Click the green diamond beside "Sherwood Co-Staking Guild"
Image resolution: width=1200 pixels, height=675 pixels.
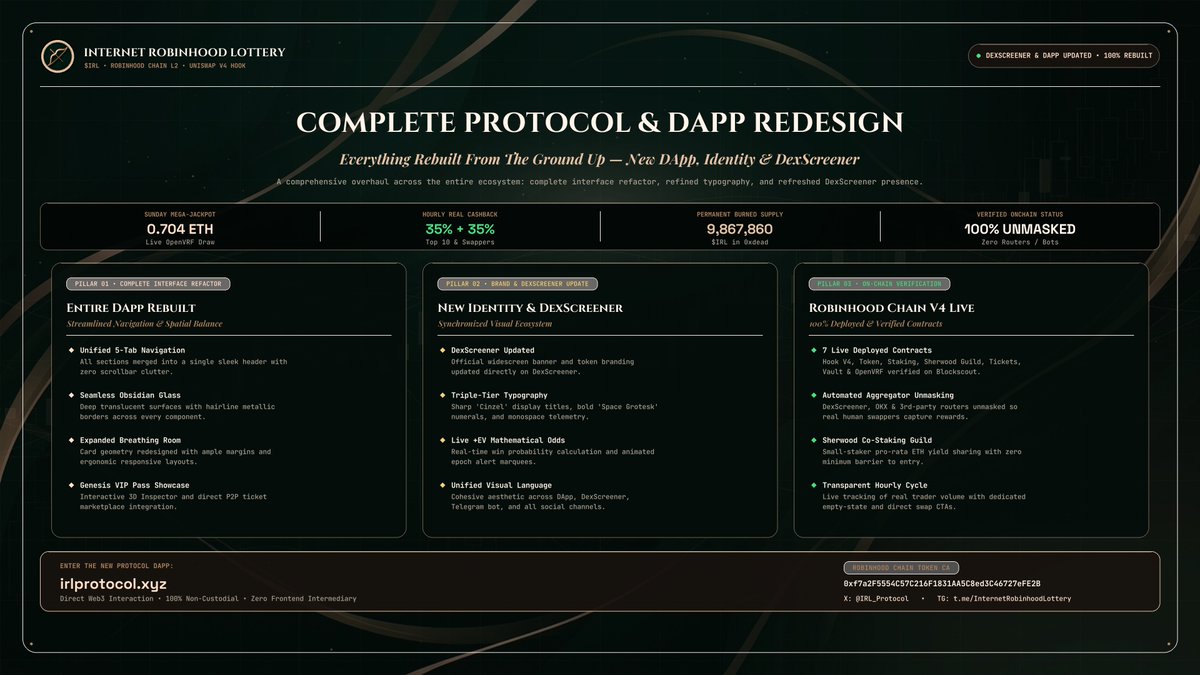pyautogui.click(x=814, y=440)
